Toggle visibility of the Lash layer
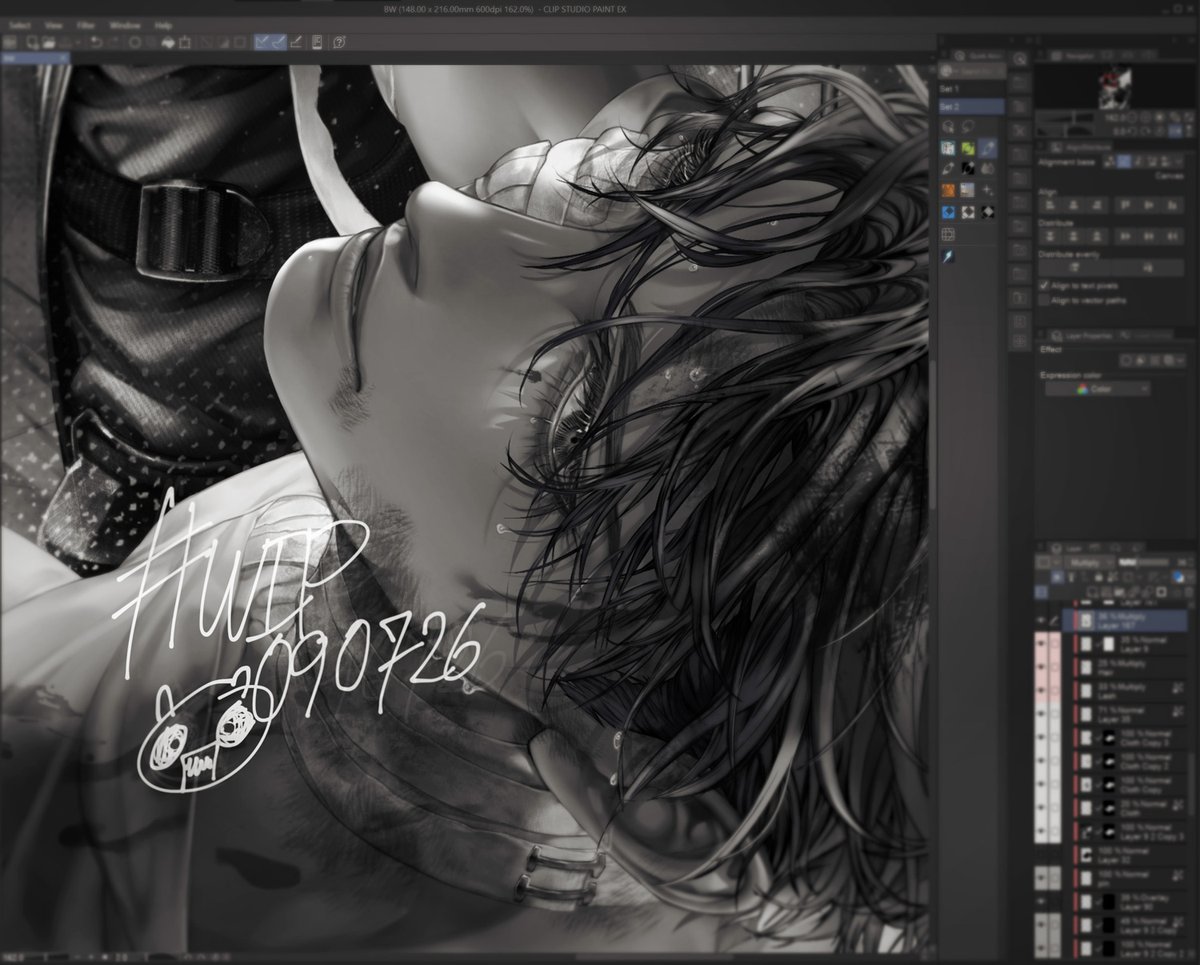This screenshot has height=965, width=1200. point(1041,690)
